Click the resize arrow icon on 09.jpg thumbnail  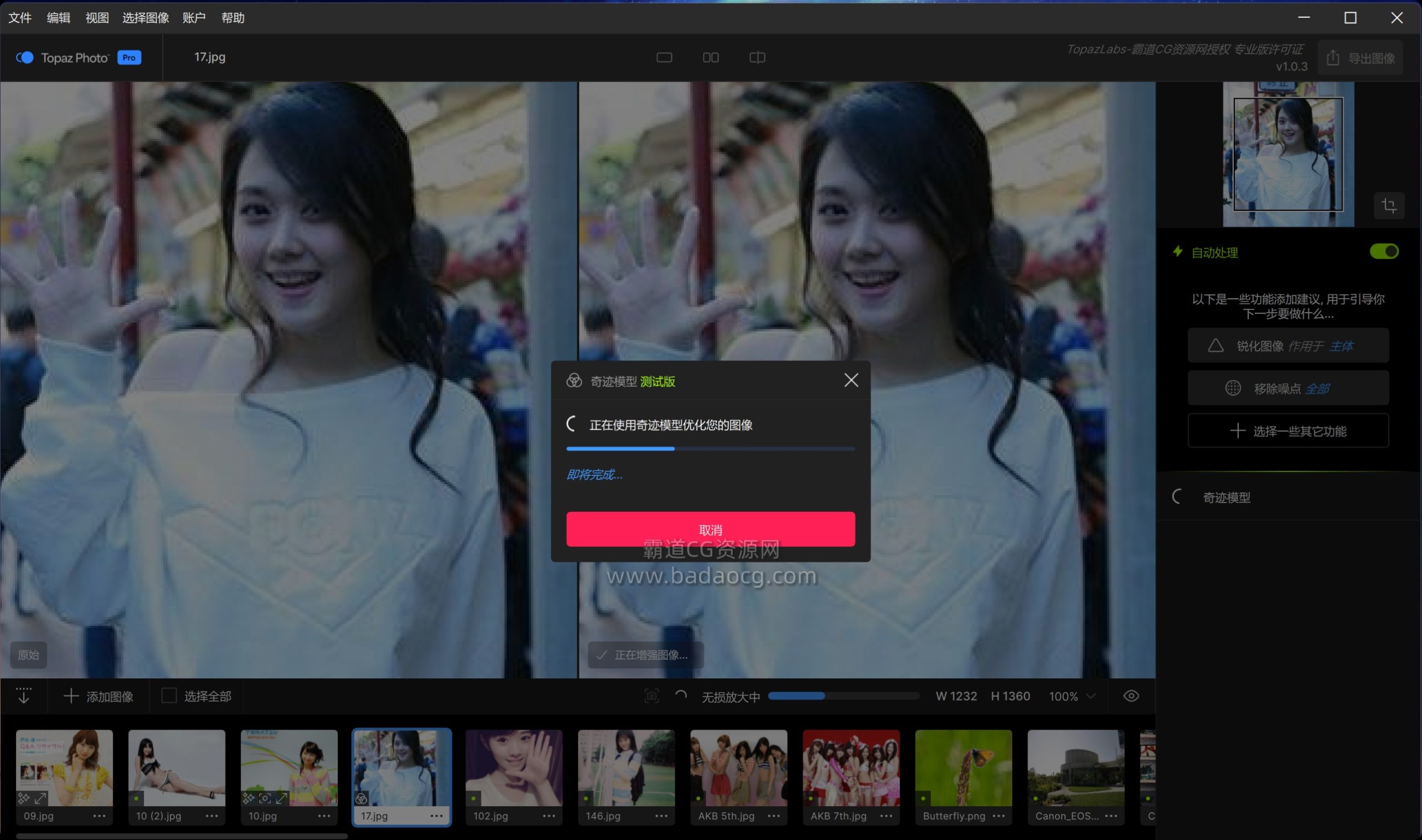pyautogui.click(x=41, y=798)
